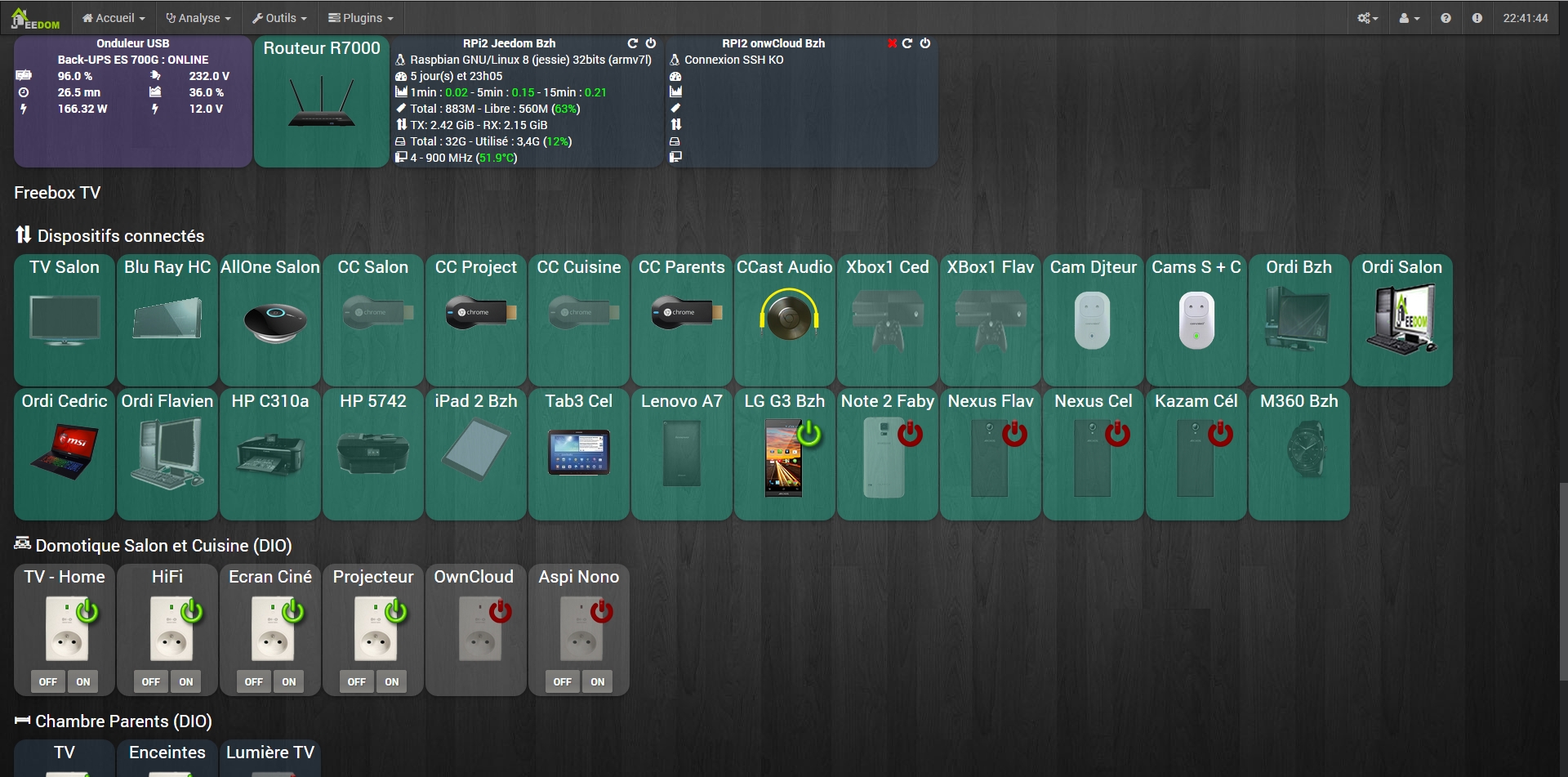
Task: Click the Kazam Cél phone icon
Action: (1196, 458)
